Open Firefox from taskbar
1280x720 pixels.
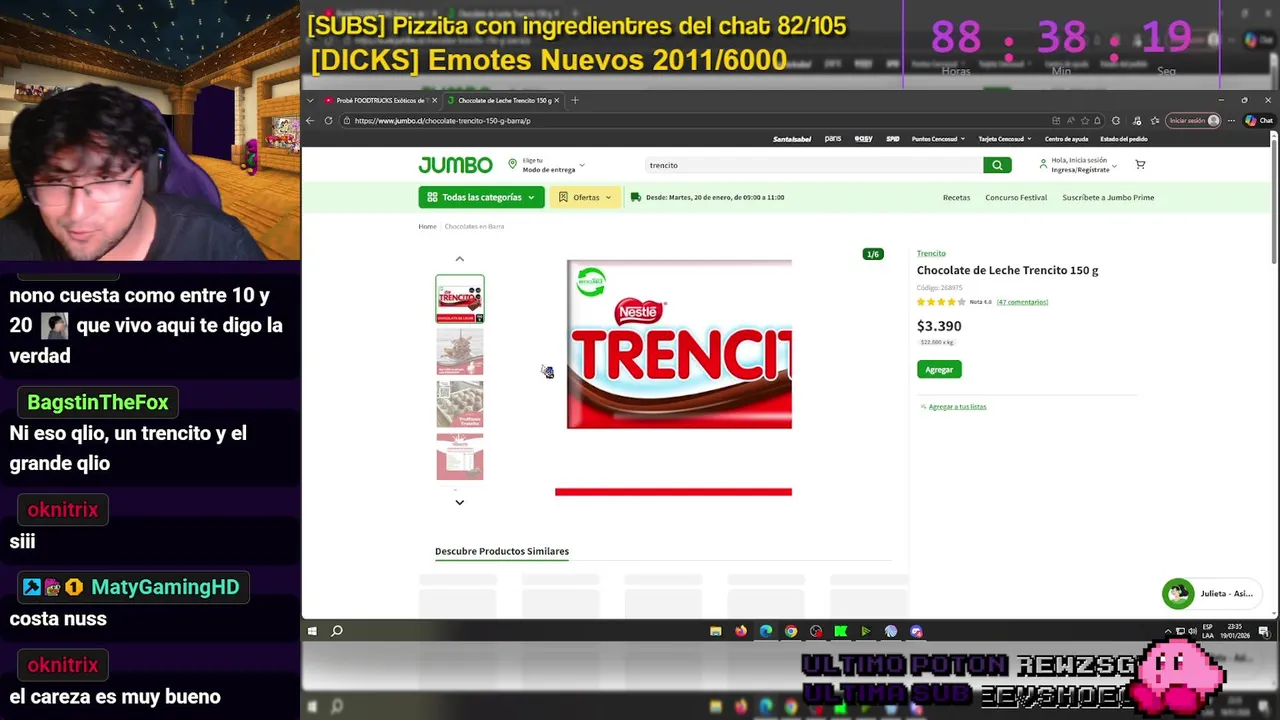coord(741,631)
